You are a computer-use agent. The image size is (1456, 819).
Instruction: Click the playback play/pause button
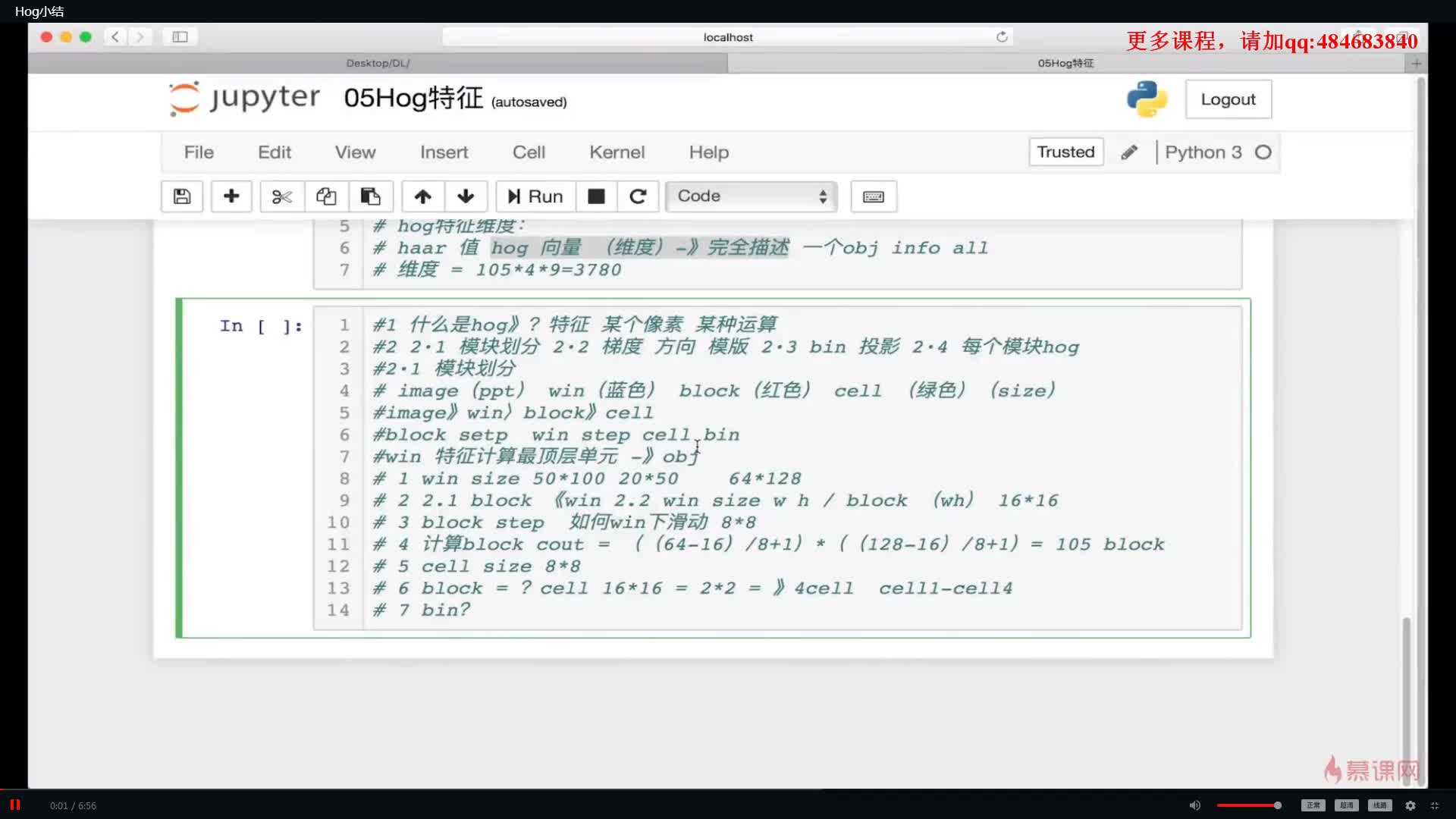point(14,804)
